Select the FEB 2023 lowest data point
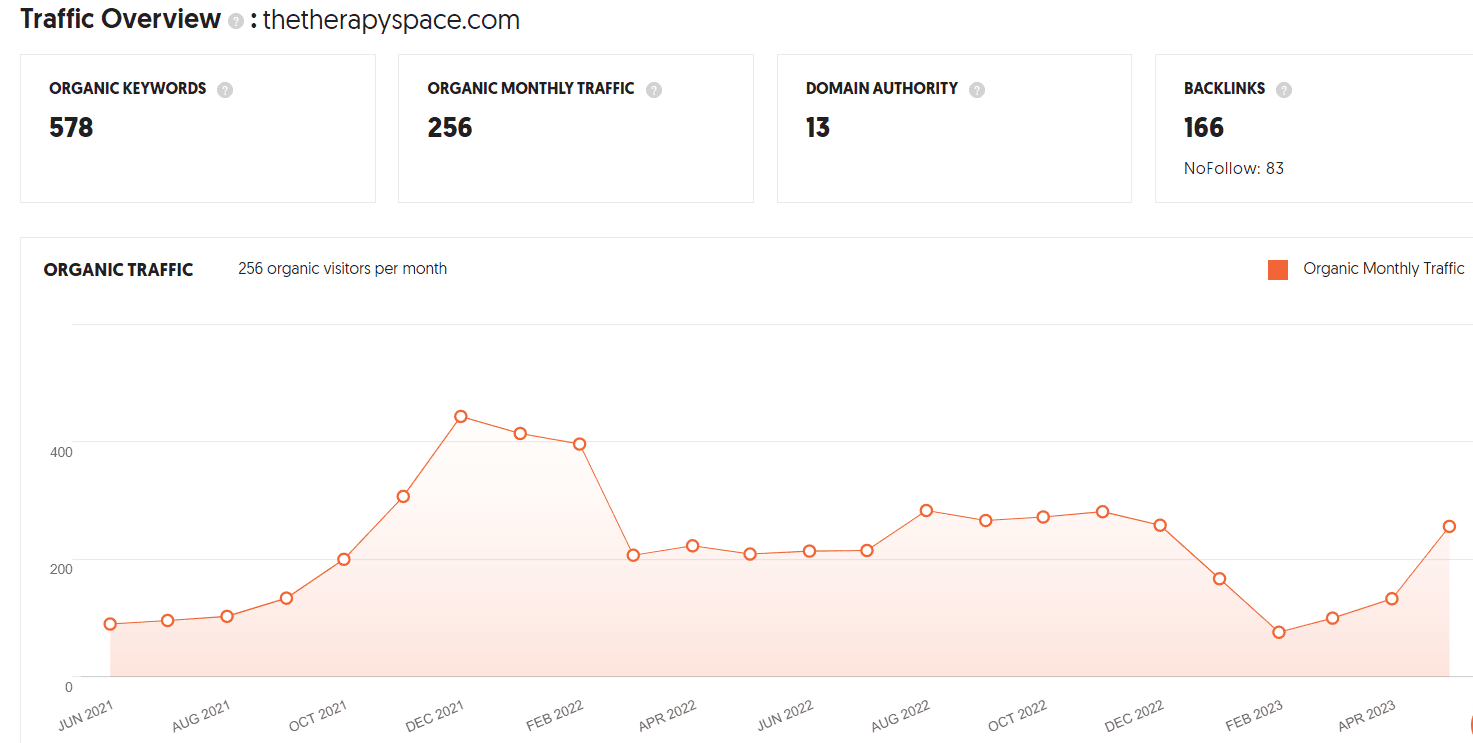 pos(1278,632)
